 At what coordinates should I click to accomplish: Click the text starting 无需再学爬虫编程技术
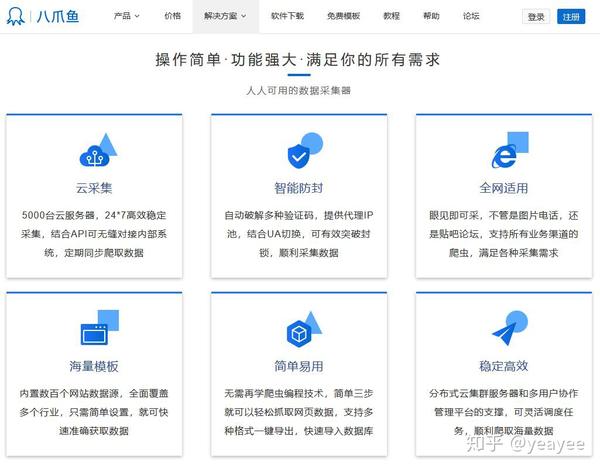click(x=299, y=412)
